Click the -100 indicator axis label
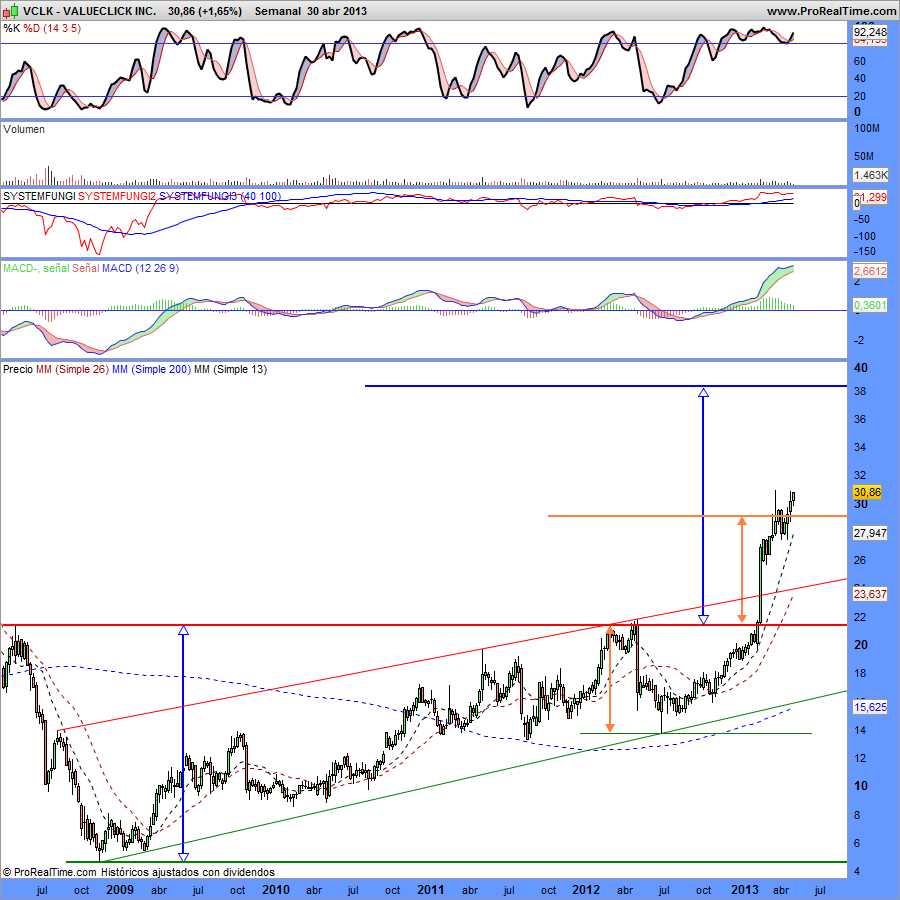Screen dimensions: 900x900 [865, 236]
